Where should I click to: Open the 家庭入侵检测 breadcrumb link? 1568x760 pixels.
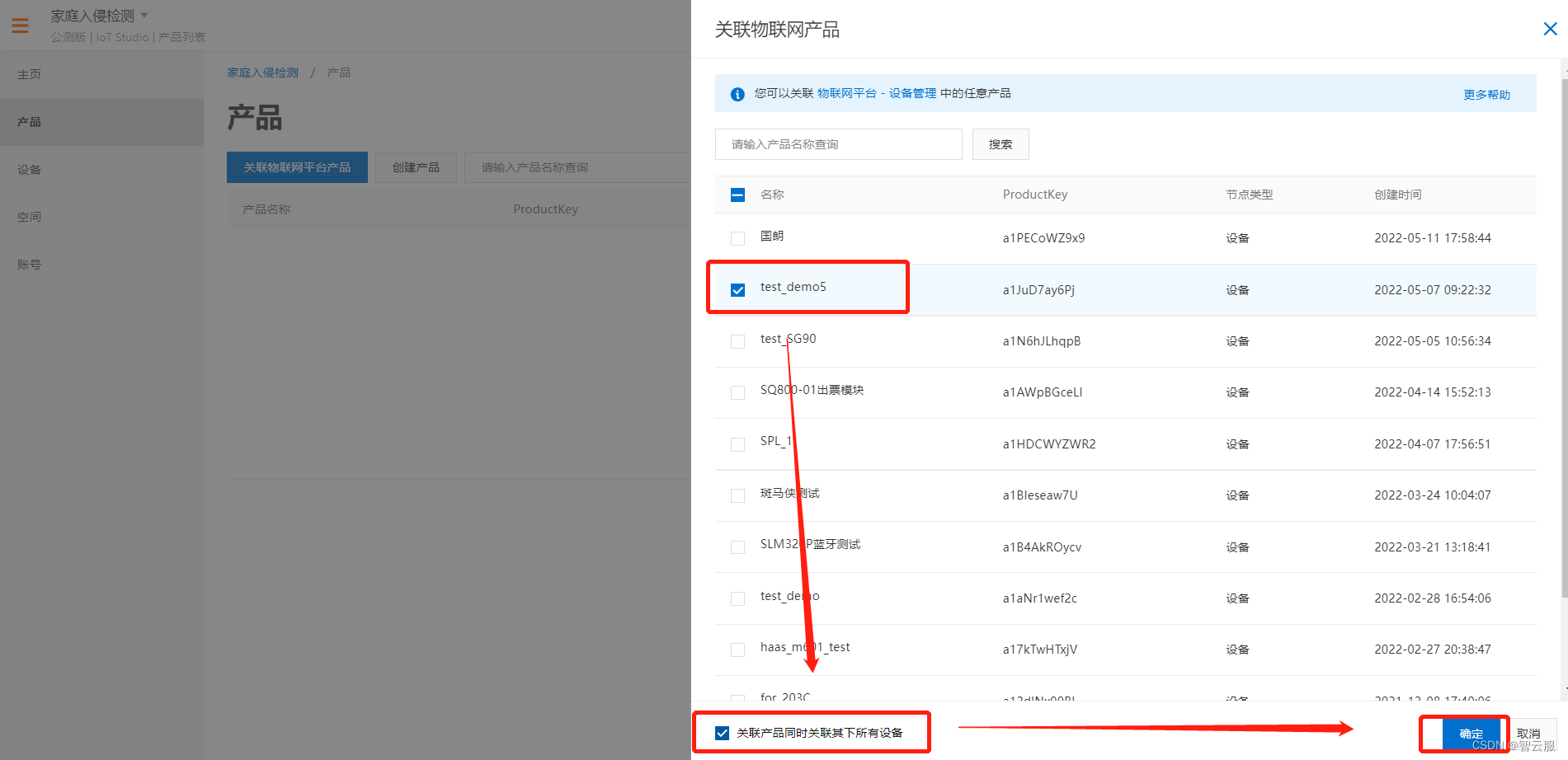263,73
